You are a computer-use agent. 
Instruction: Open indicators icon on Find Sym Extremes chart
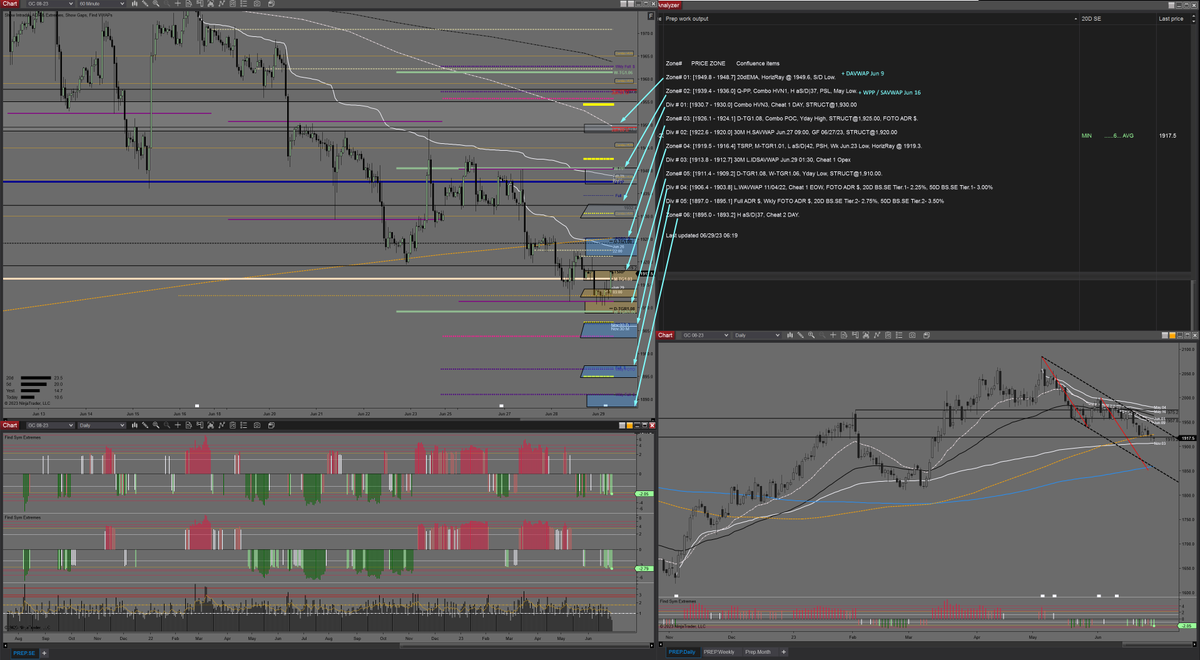tap(221, 425)
